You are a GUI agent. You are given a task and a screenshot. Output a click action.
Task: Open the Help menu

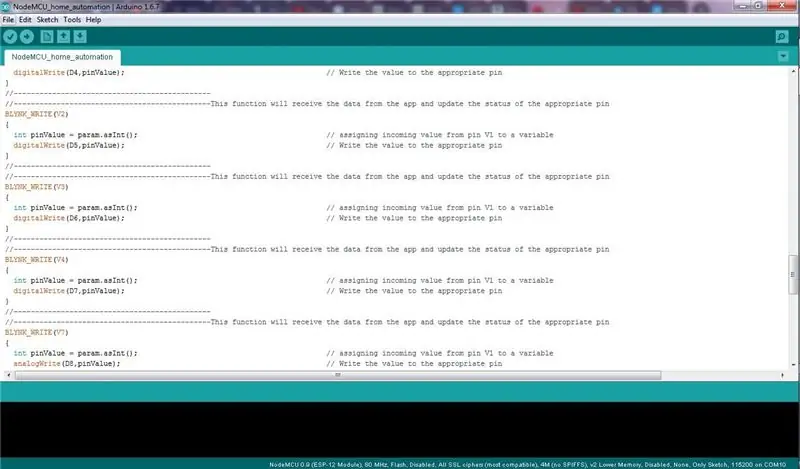click(93, 20)
